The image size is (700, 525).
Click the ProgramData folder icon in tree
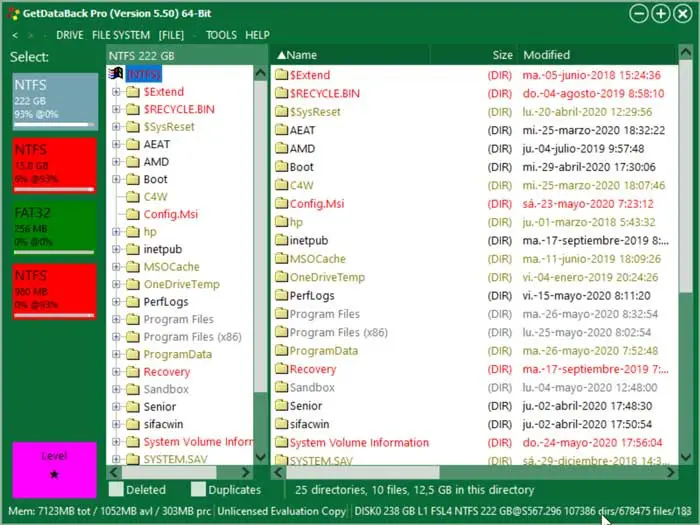tap(133, 354)
